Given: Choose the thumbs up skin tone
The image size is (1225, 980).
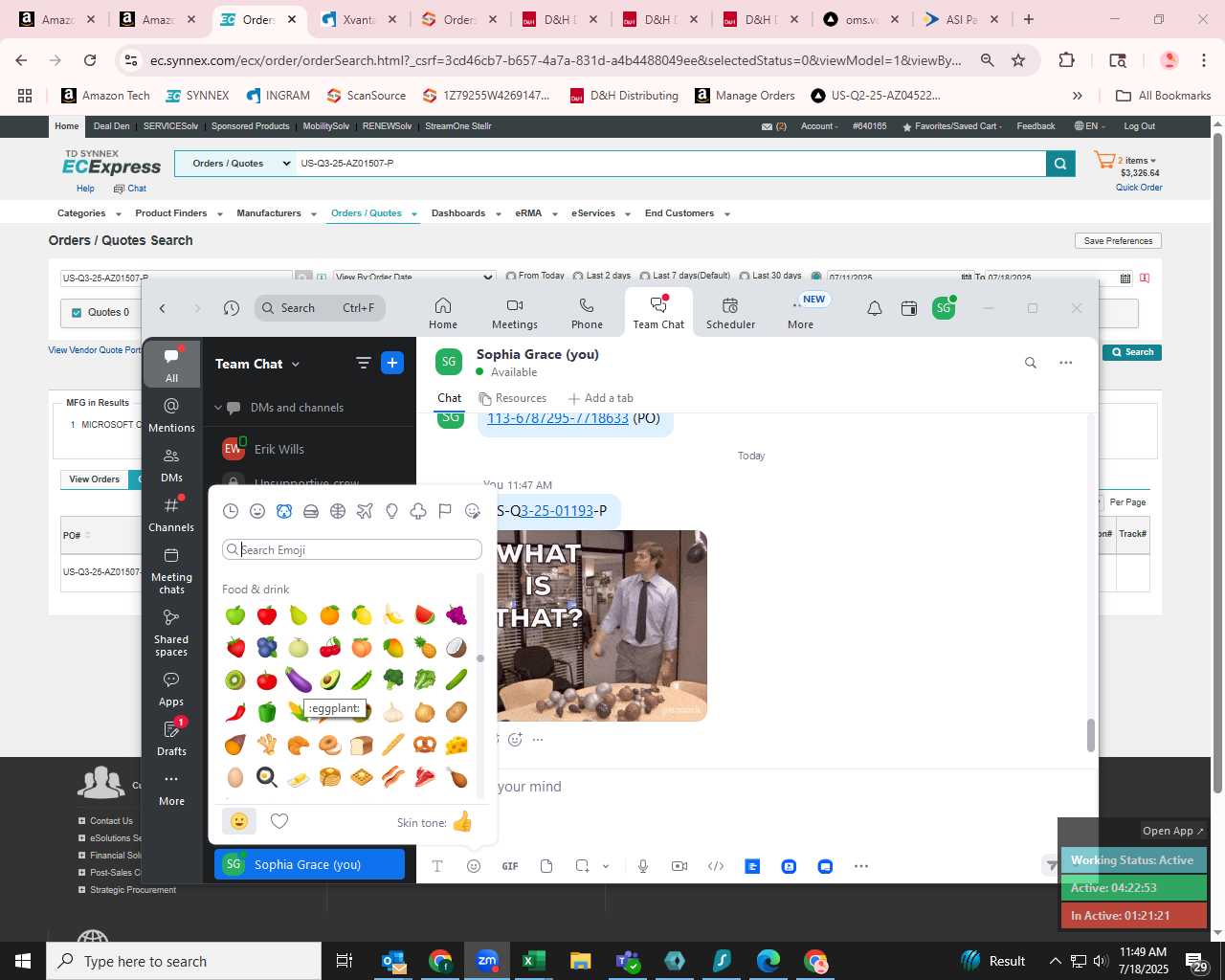Looking at the screenshot, I should pyautogui.click(x=462, y=822).
